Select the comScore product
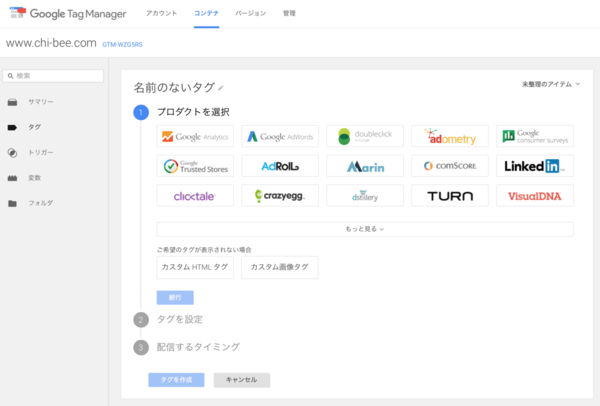The height and width of the screenshot is (406, 600). pos(450,166)
